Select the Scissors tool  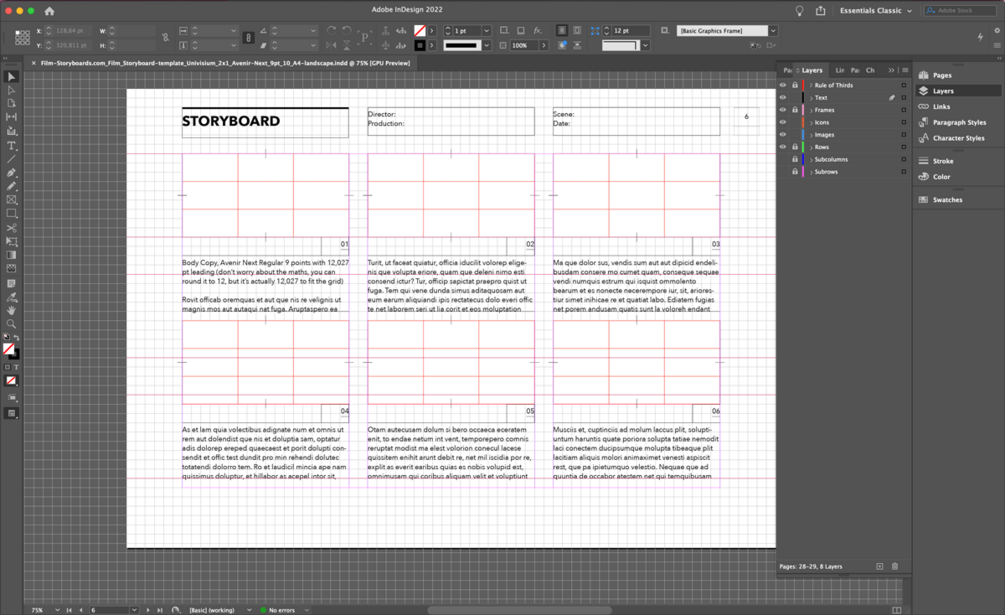click(x=11, y=227)
